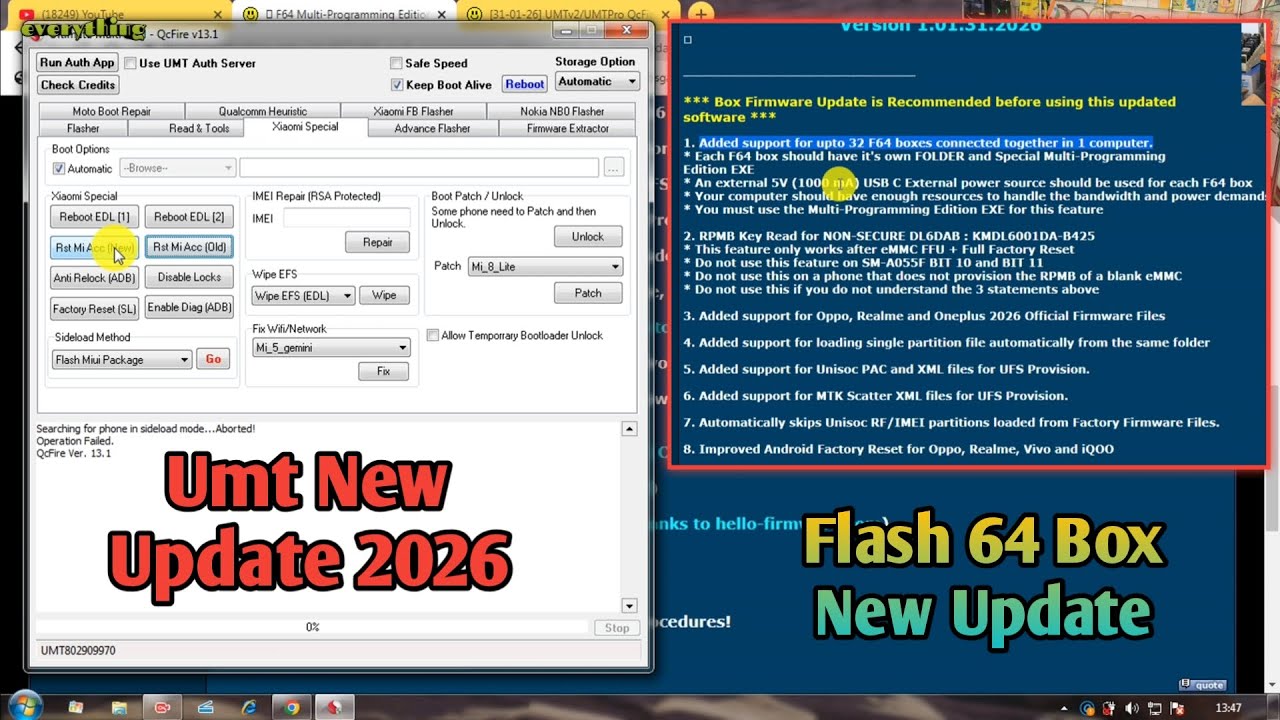Click the boot file path field

coord(419,168)
